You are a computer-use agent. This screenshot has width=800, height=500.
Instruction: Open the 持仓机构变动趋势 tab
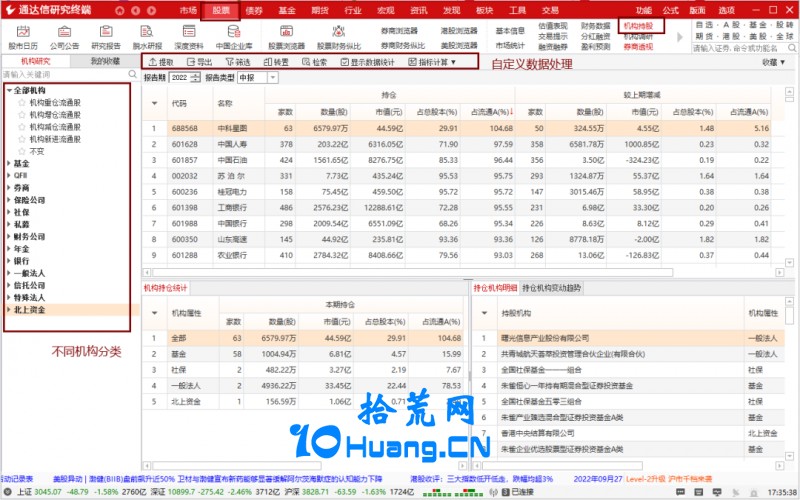[x=552, y=288]
